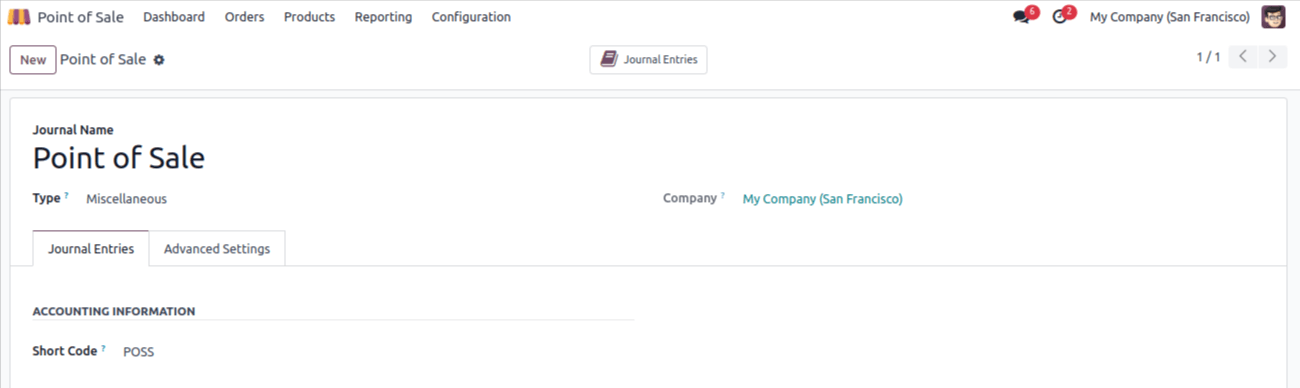1300x388 pixels.
Task: Follow the My Company (San Francisco) link
Action: 822,199
